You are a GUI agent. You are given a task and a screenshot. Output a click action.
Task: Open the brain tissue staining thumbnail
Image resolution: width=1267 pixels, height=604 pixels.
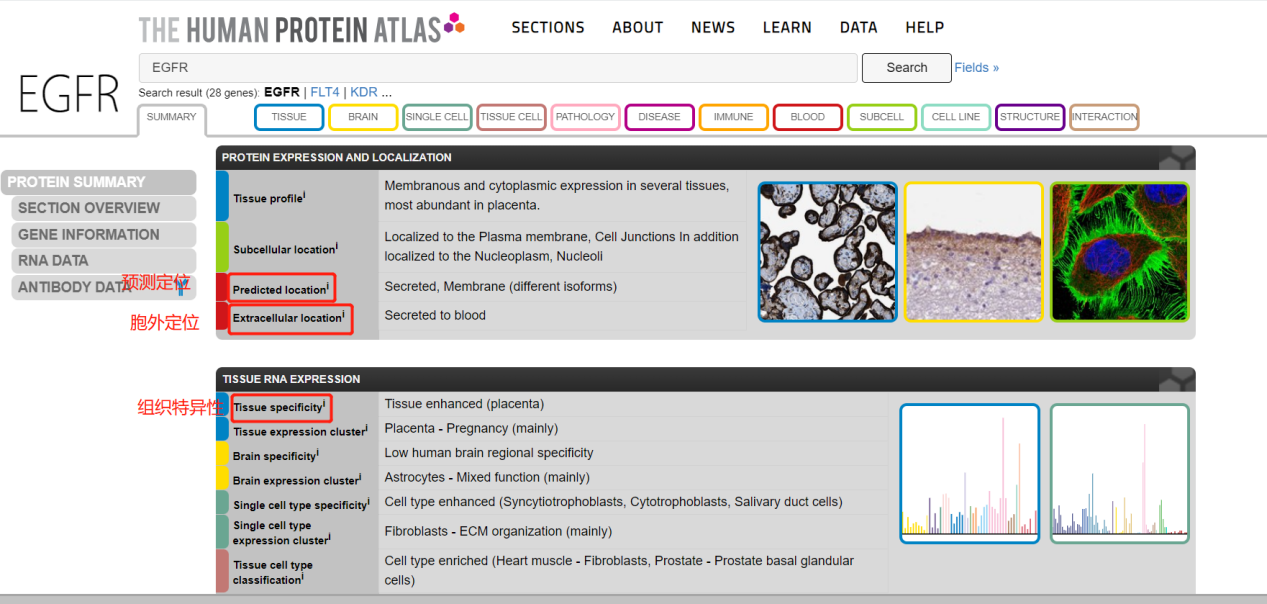point(973,252)
